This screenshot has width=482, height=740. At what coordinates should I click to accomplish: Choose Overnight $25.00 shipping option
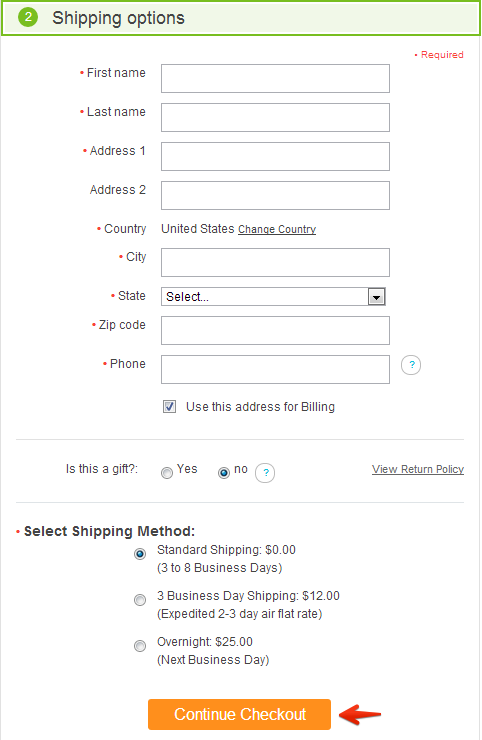(x=140, y=646)
